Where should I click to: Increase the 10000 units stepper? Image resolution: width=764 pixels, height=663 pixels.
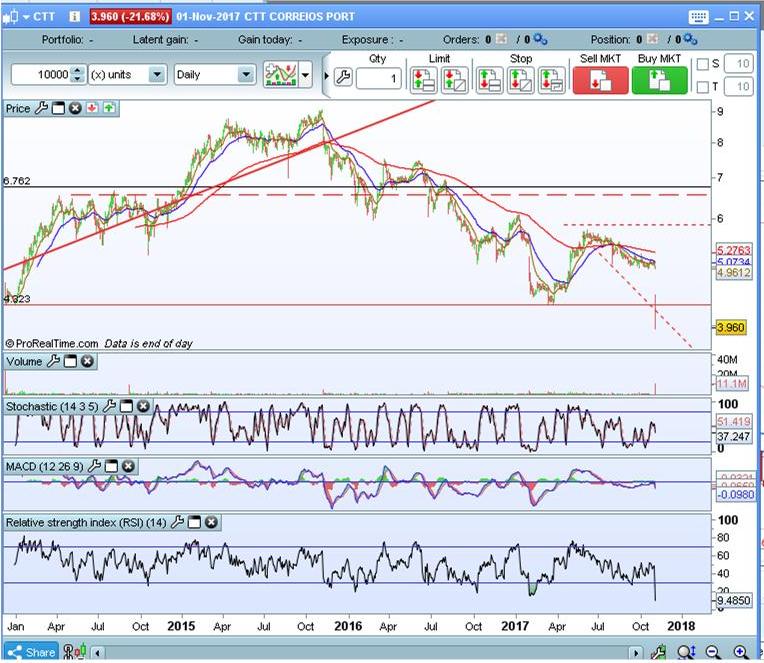[x=77, y=71]
